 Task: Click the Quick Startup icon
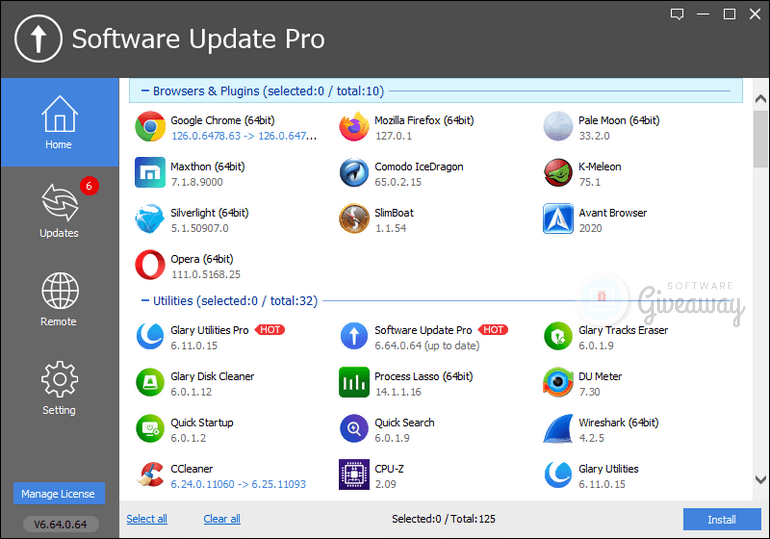coord(150,429)
